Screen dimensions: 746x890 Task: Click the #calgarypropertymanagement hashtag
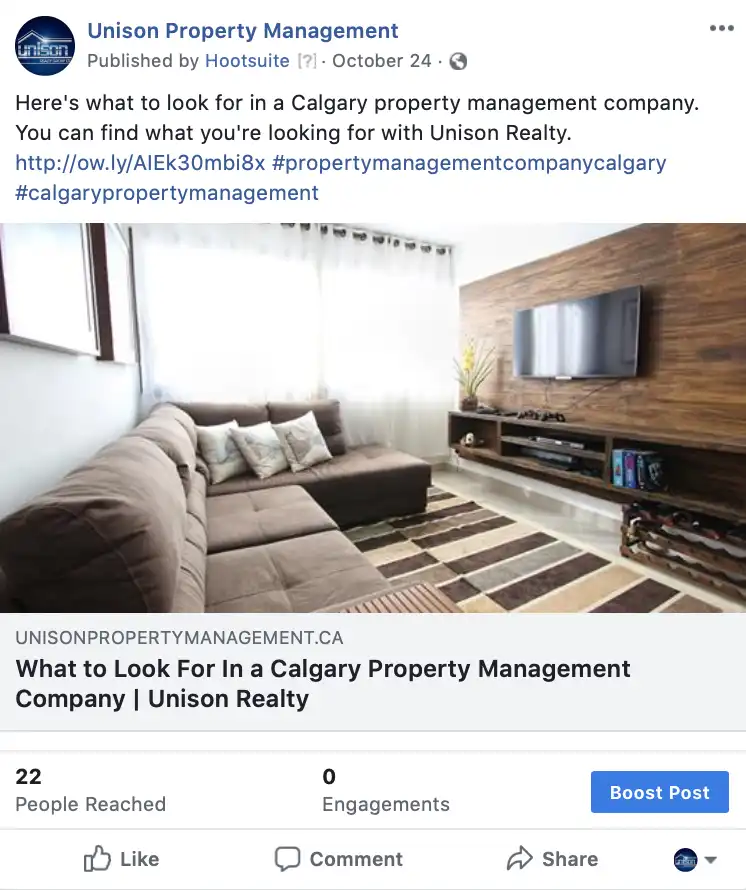click(x=167, y=193)
